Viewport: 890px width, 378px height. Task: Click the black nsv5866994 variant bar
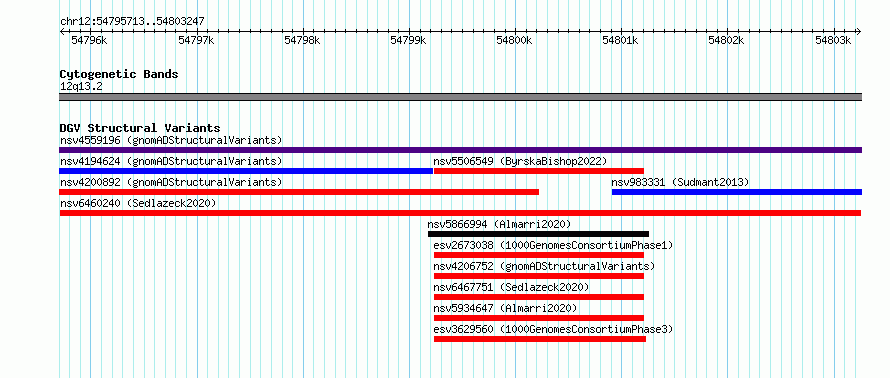pyautogui.click(x=538, y=234)
